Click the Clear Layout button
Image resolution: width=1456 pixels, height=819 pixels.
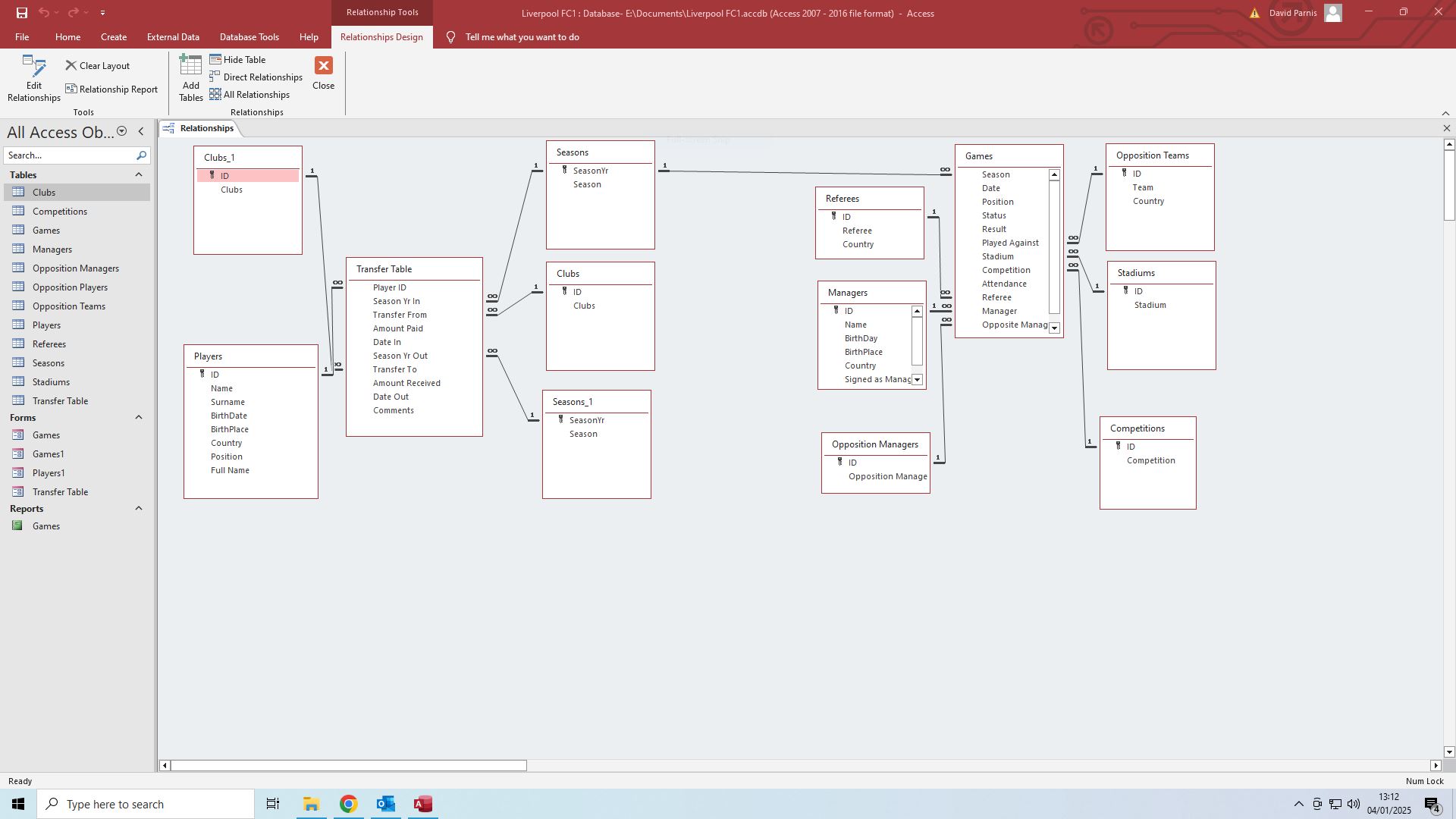(x=97, y=66)
